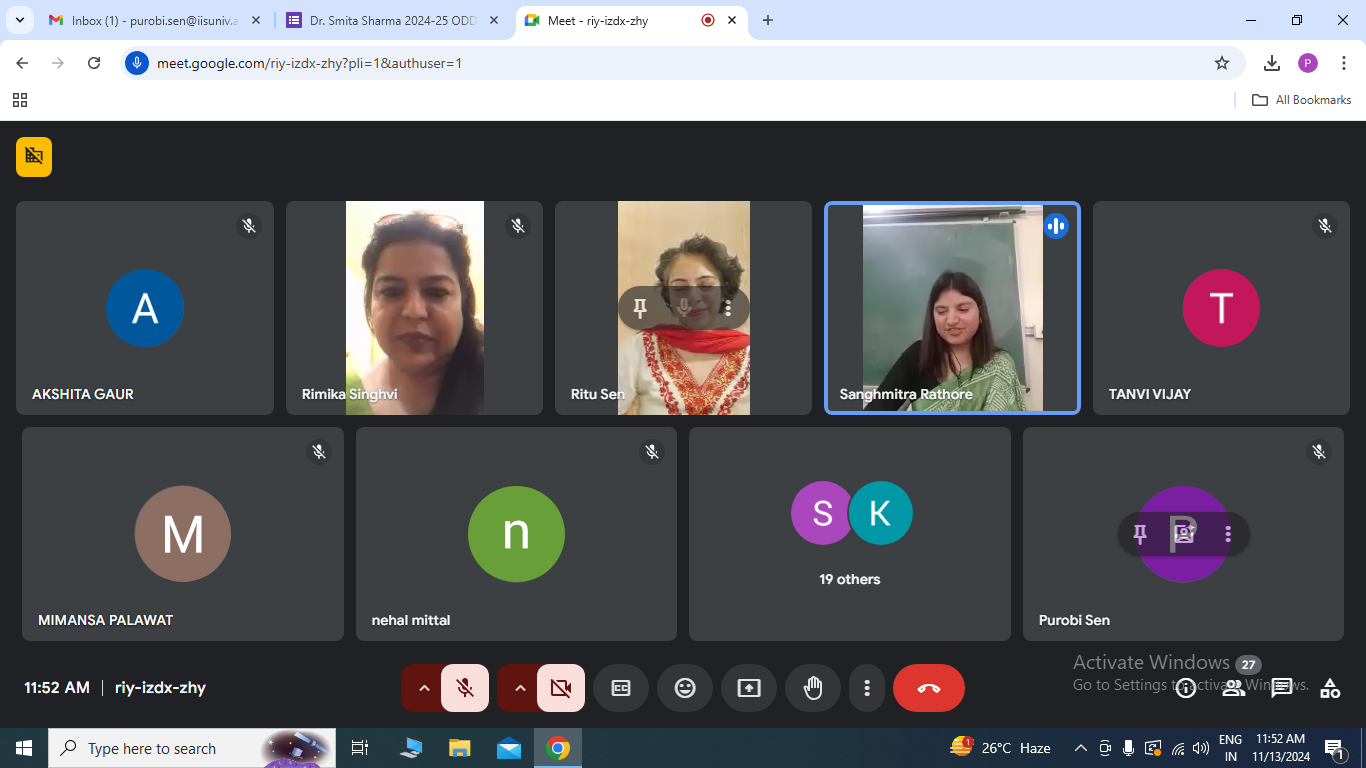
Task: Open the activities icon
Action: coord(1330,688)
